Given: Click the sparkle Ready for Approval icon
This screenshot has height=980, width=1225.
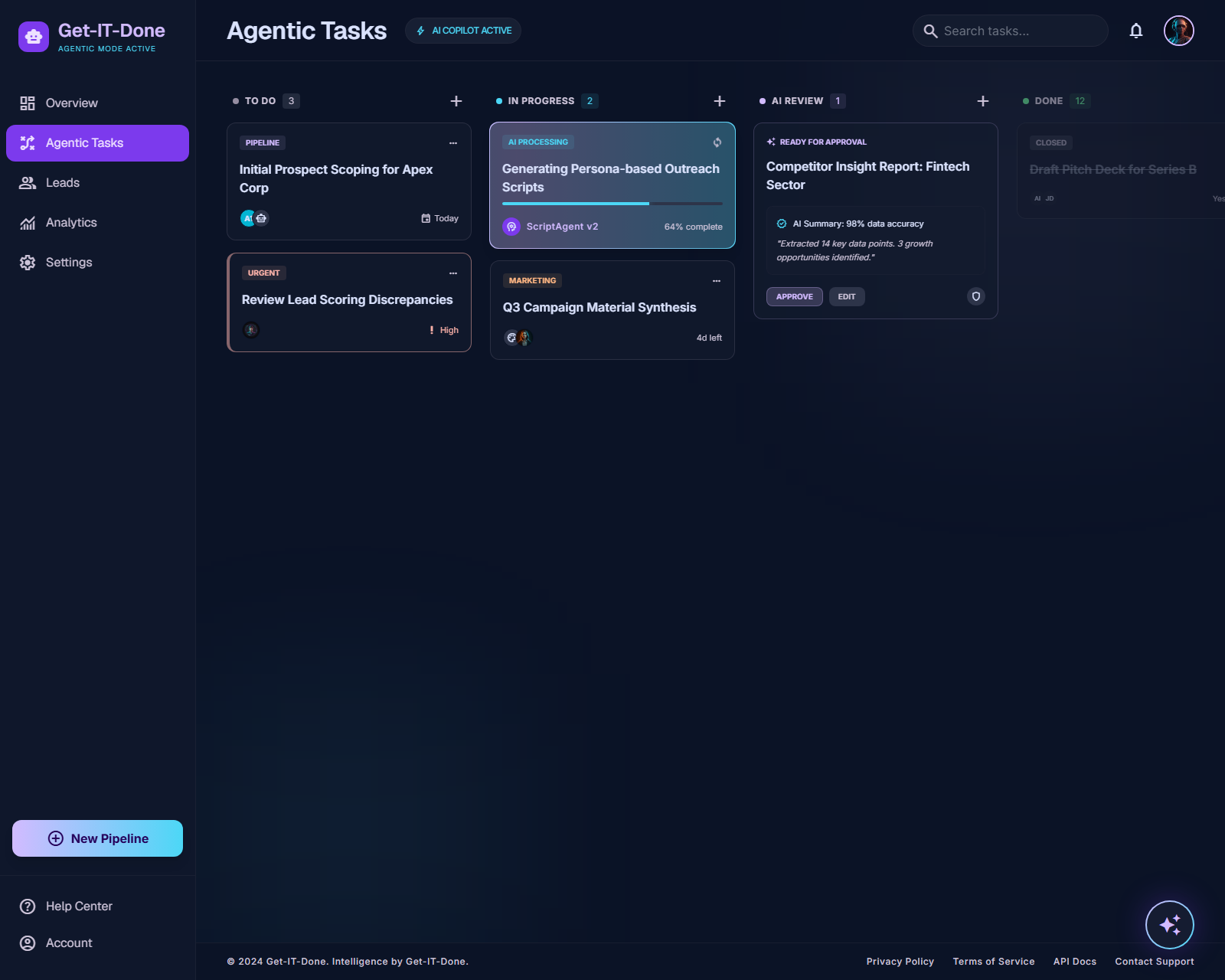Looking at the screenshot, I should tap(771, 142).
